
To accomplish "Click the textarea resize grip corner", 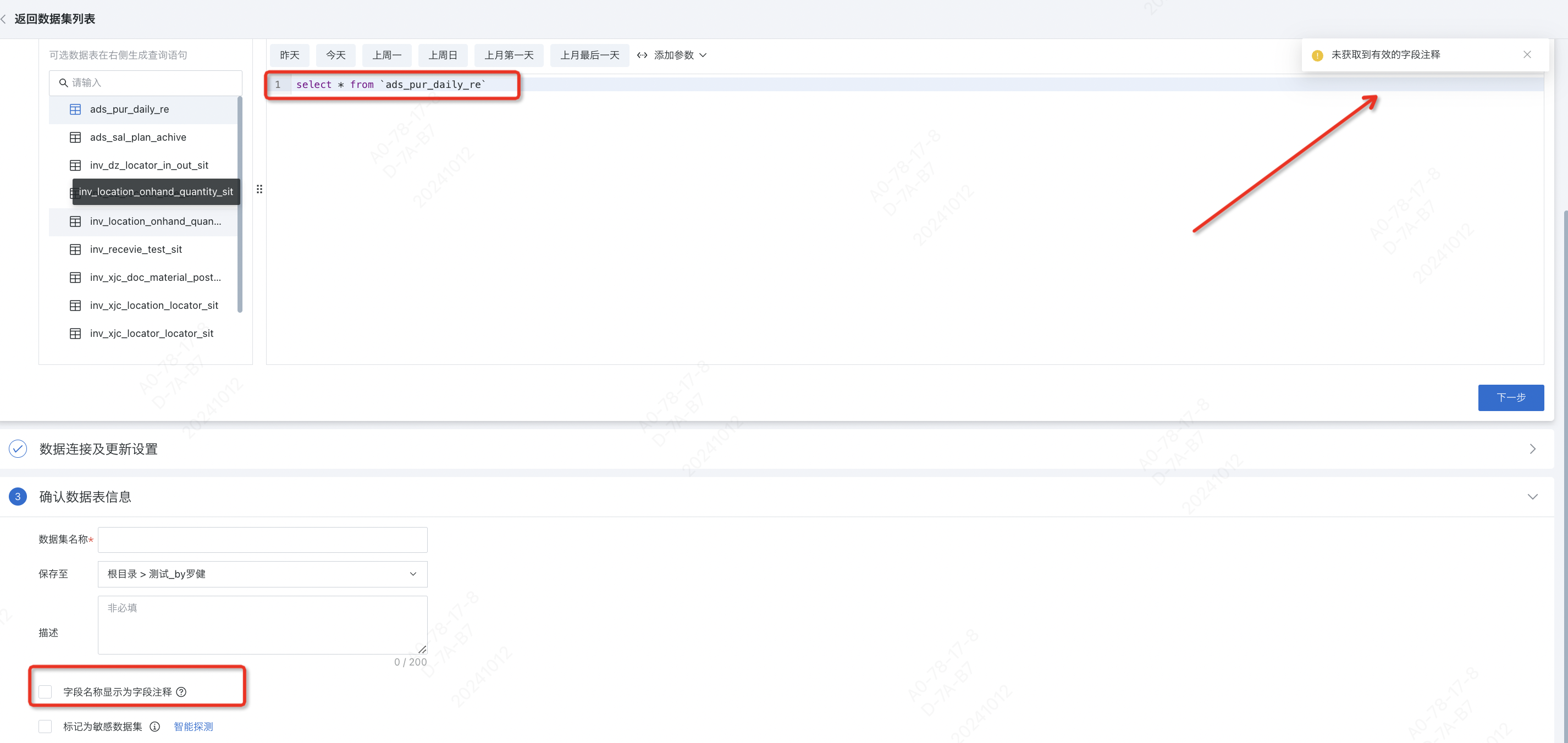I will coord(422,649).
